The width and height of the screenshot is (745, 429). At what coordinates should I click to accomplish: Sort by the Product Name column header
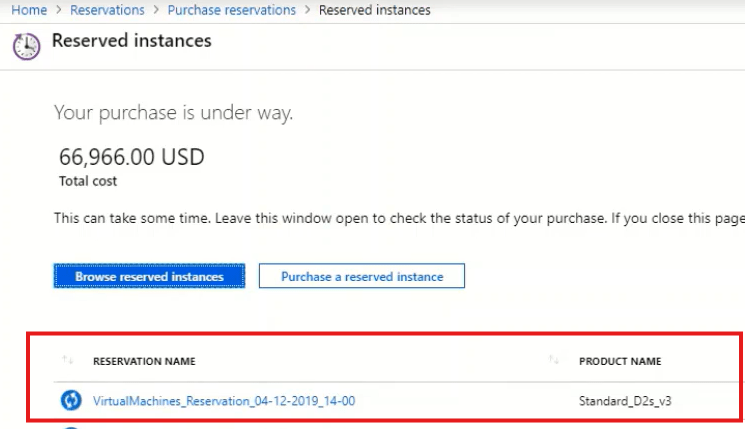tap(620, 361)
